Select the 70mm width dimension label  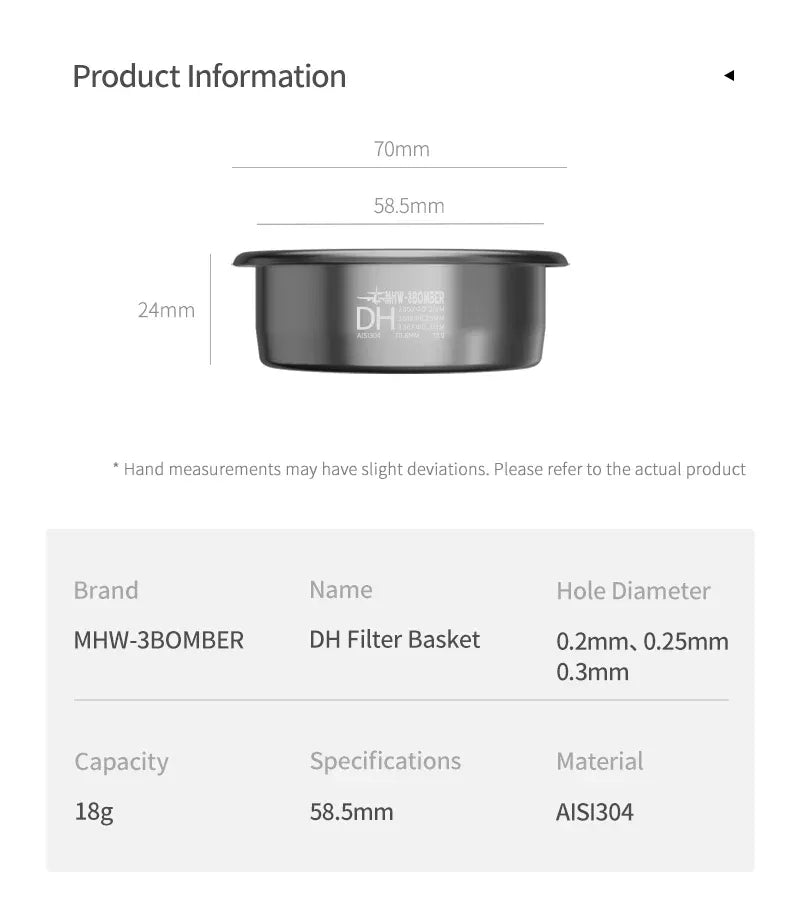pyautogui.click(x=401, y=149)
